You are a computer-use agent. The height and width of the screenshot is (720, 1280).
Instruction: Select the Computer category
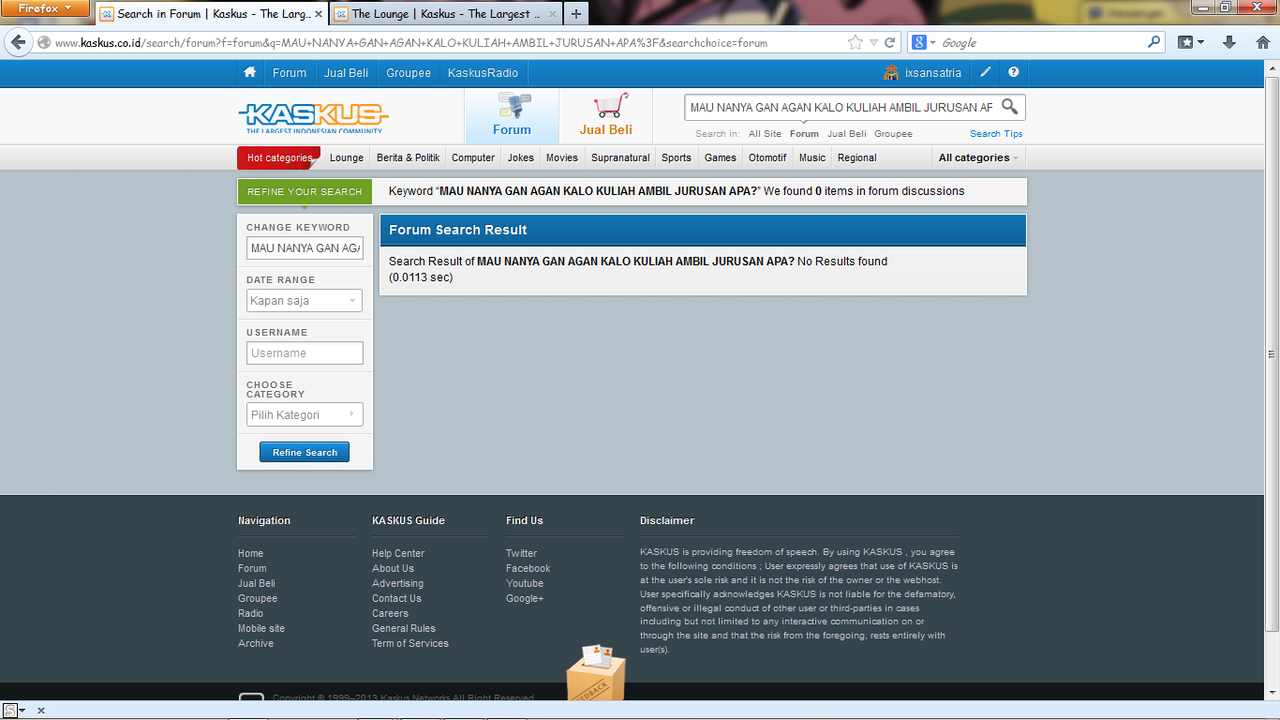473,157
